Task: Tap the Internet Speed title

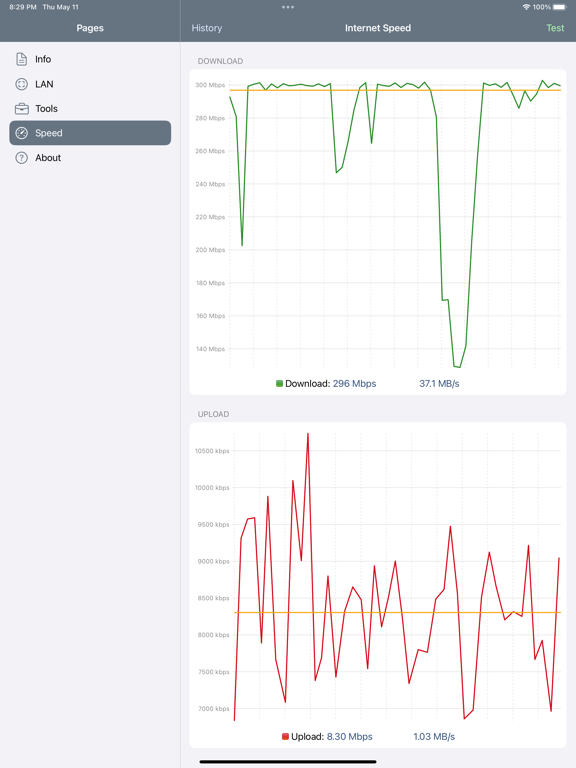Action: point(378,28)
